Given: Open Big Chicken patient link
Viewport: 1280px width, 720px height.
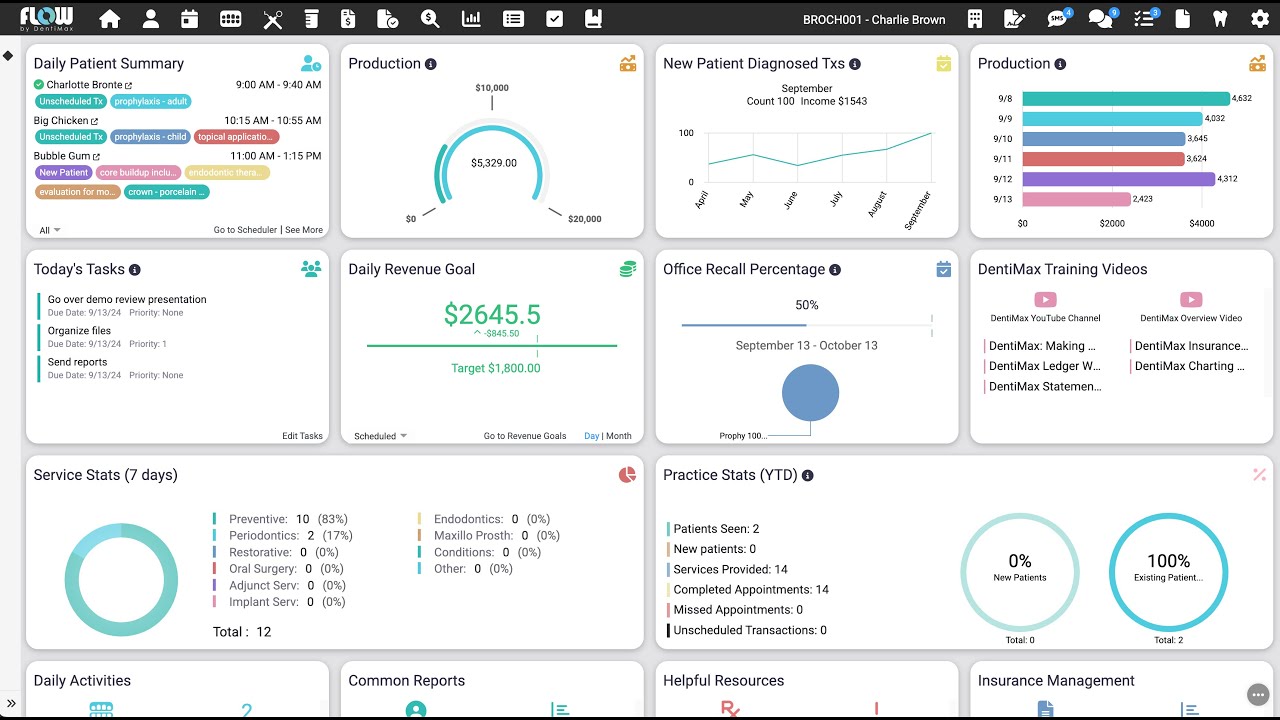Looking at the screenshot, I should pos(66,121).
